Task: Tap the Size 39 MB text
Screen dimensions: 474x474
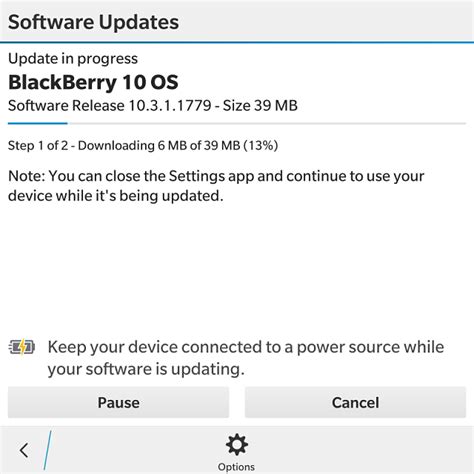Action: [x=260, y=106]
